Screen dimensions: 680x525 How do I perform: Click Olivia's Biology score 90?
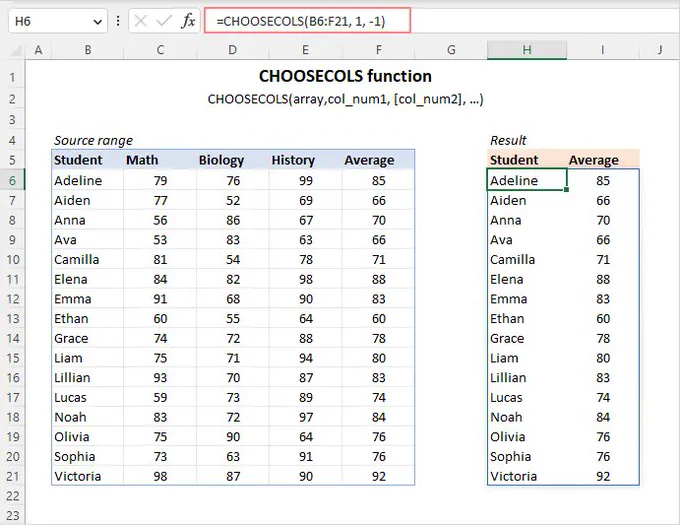pyautogui.click(x=232, y=437)
